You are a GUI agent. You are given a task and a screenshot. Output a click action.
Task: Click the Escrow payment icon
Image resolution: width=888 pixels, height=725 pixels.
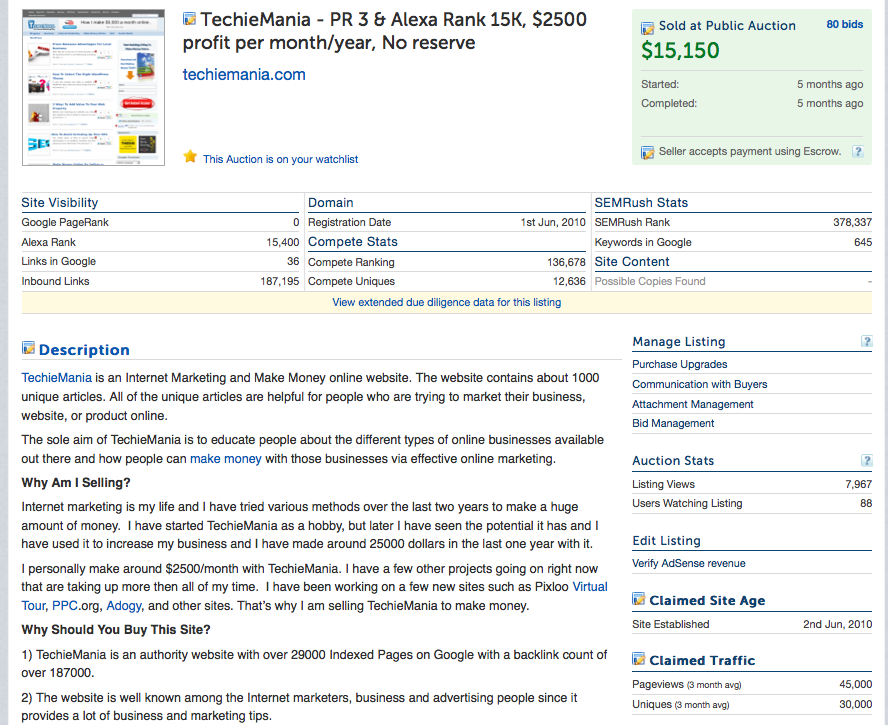click(647, 152)
